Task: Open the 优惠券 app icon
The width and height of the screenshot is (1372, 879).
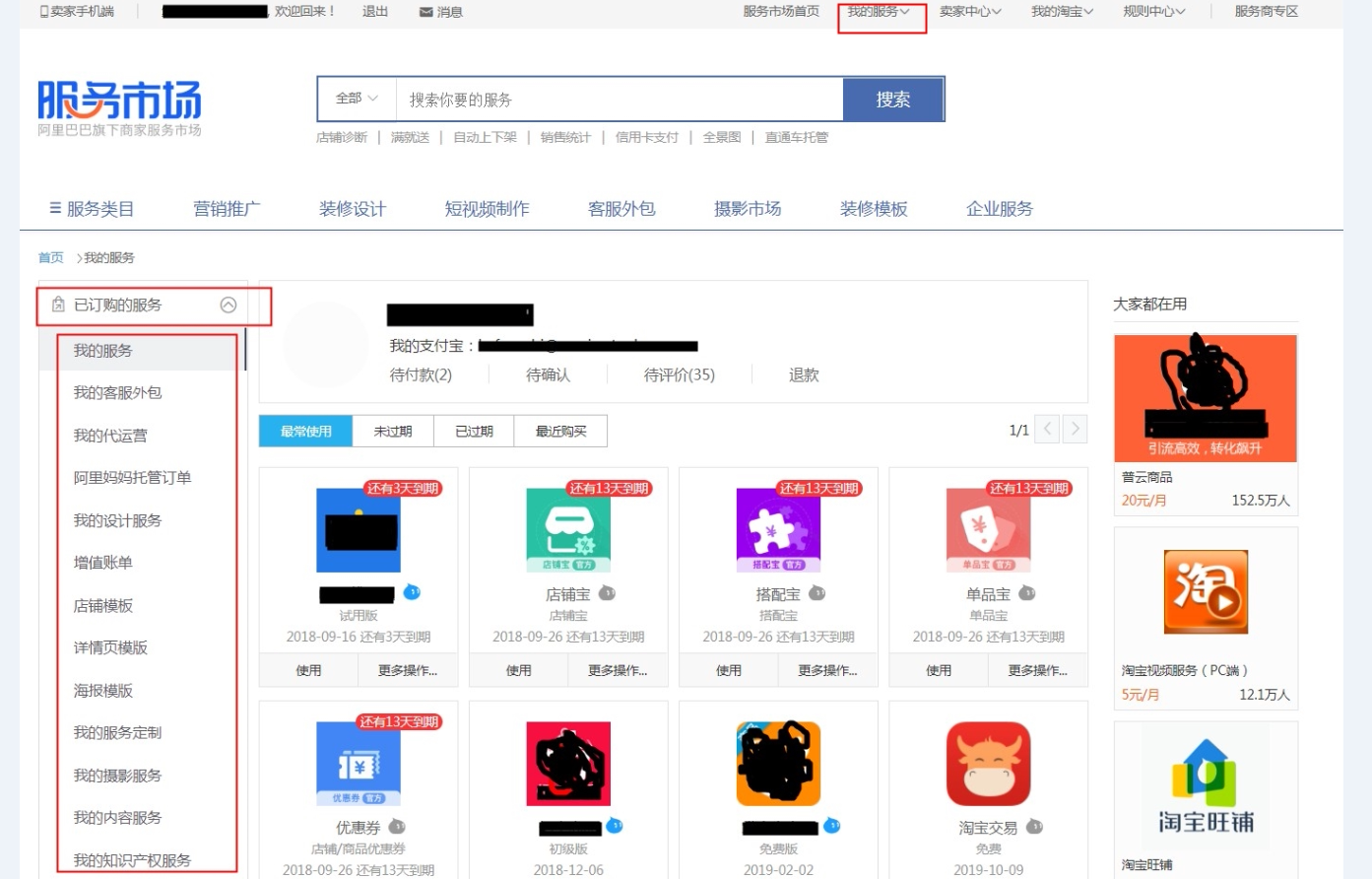Action: point(358,764)
